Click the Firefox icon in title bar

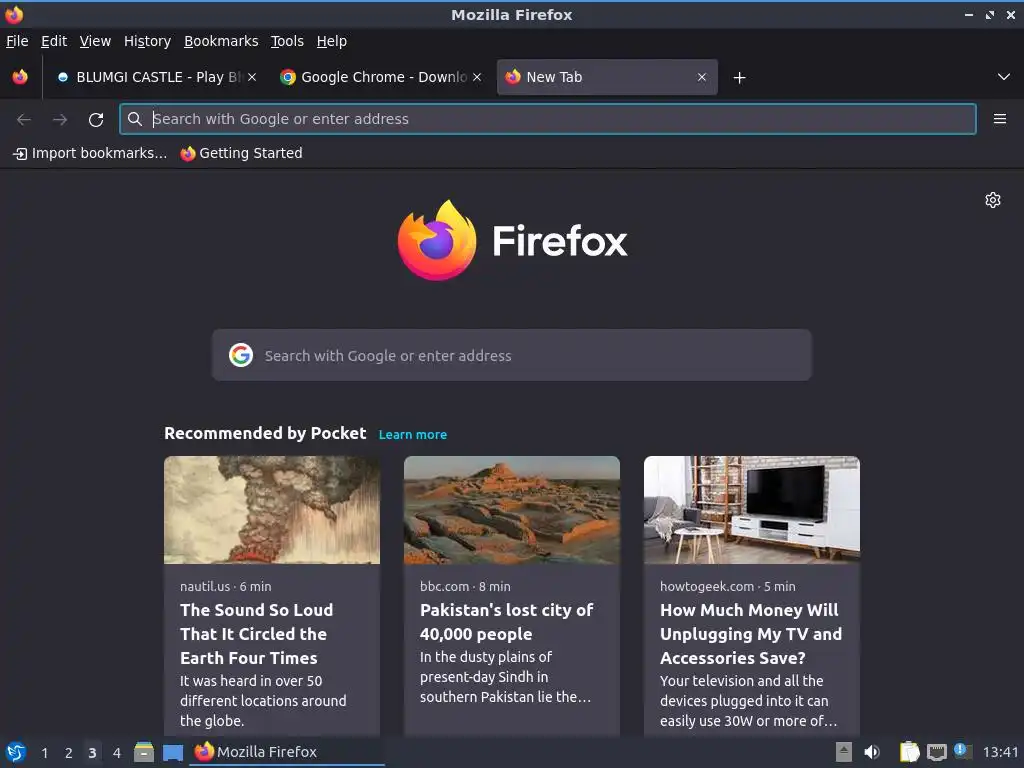click(14, 14)
